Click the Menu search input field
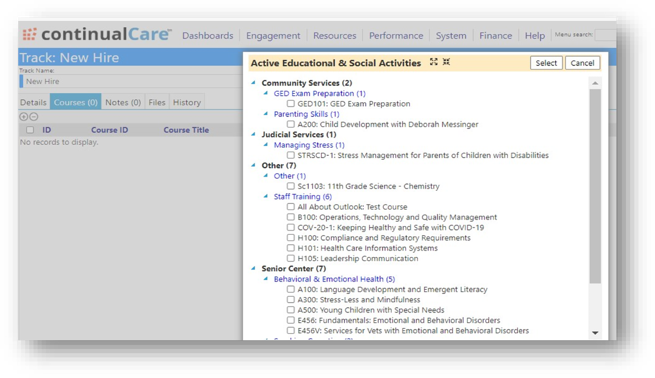This screenshot has width=655, height=378. (606, 35)
